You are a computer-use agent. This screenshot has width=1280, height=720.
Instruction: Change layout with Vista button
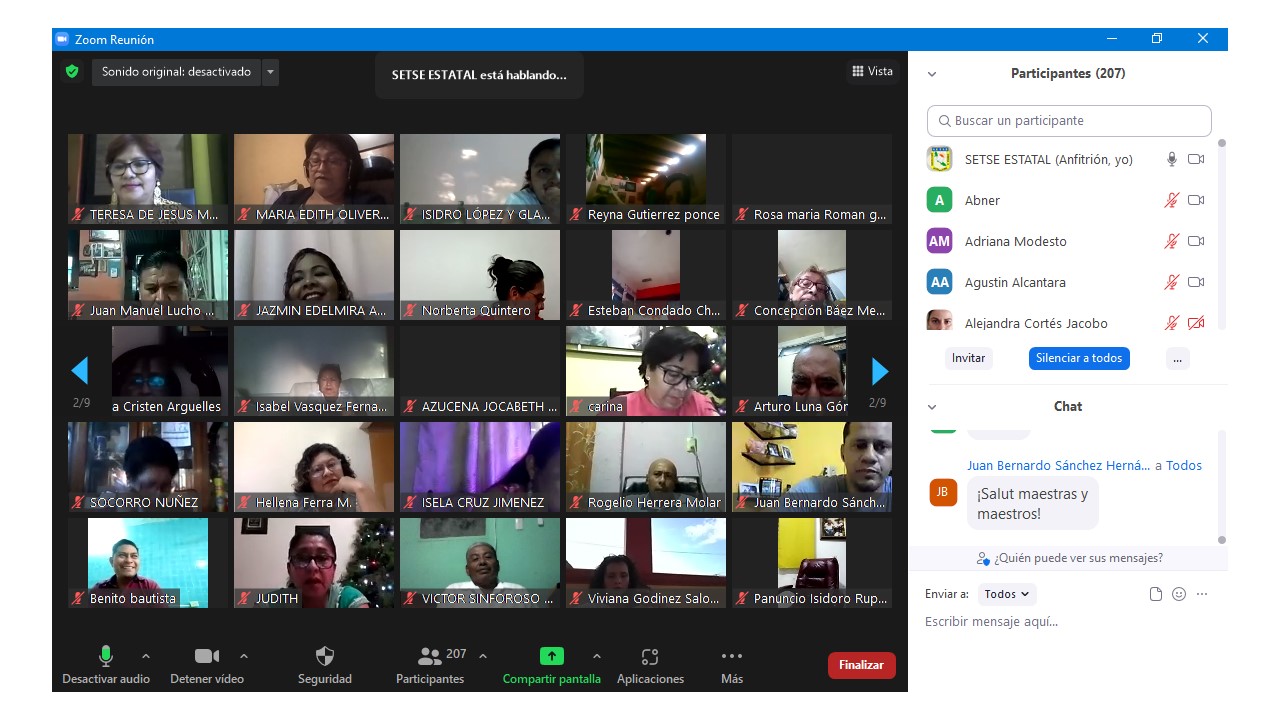click(872, 71)
